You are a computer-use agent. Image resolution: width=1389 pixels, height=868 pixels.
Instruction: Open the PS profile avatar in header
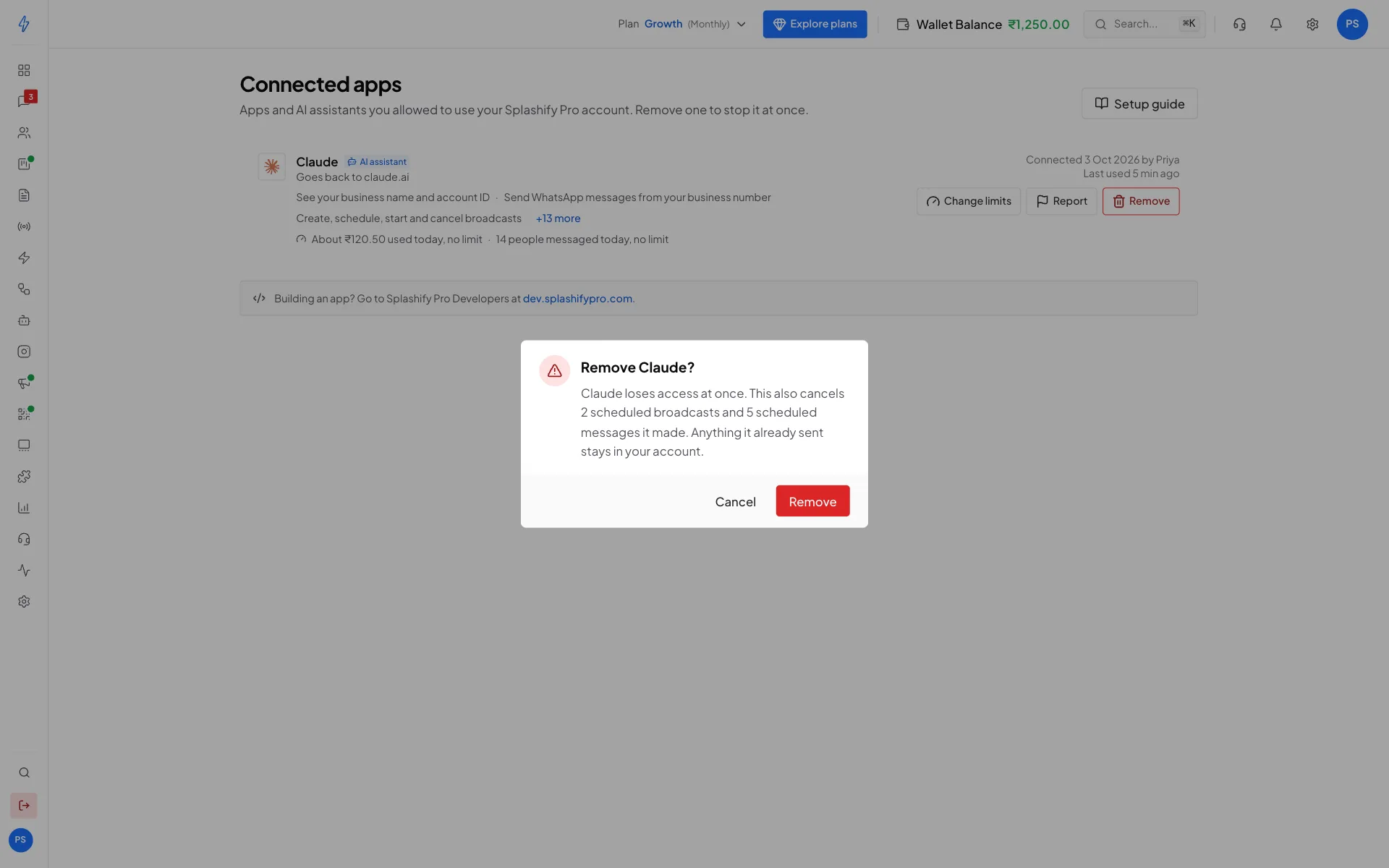[1352, 24]
